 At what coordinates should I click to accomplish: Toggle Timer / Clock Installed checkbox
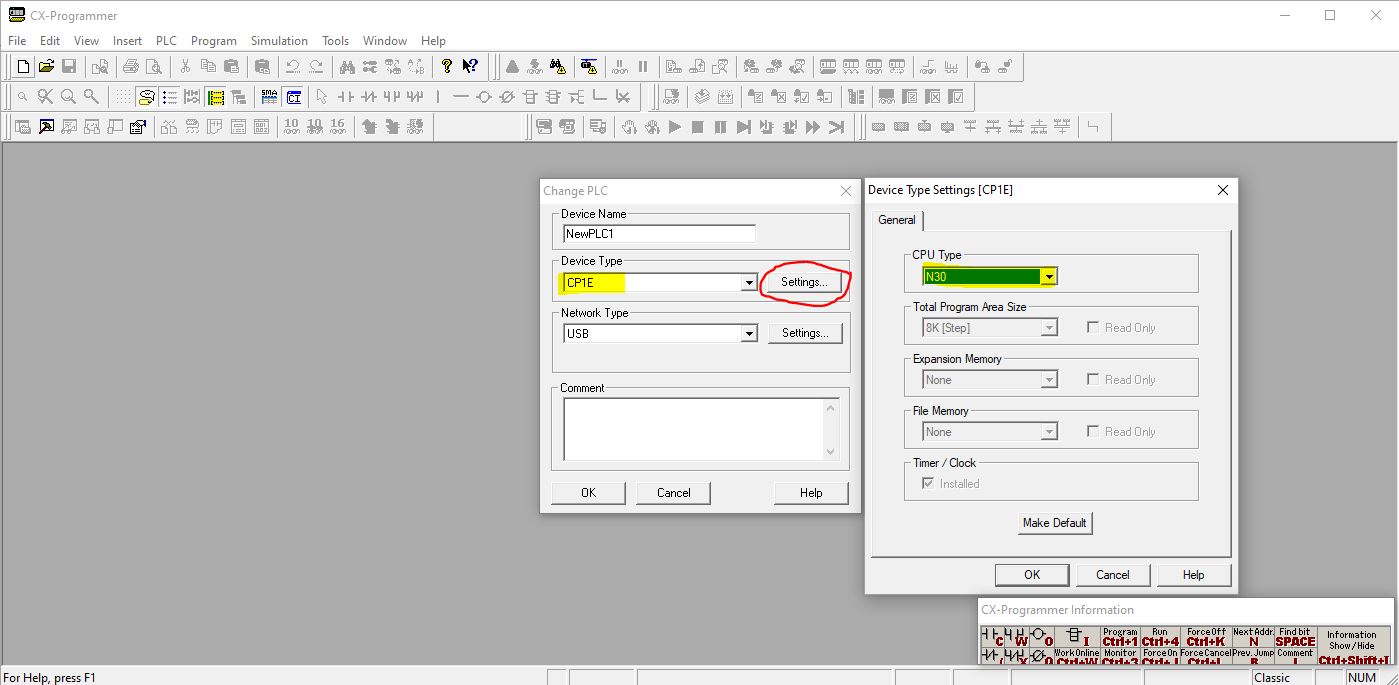[x=927, y=483]
